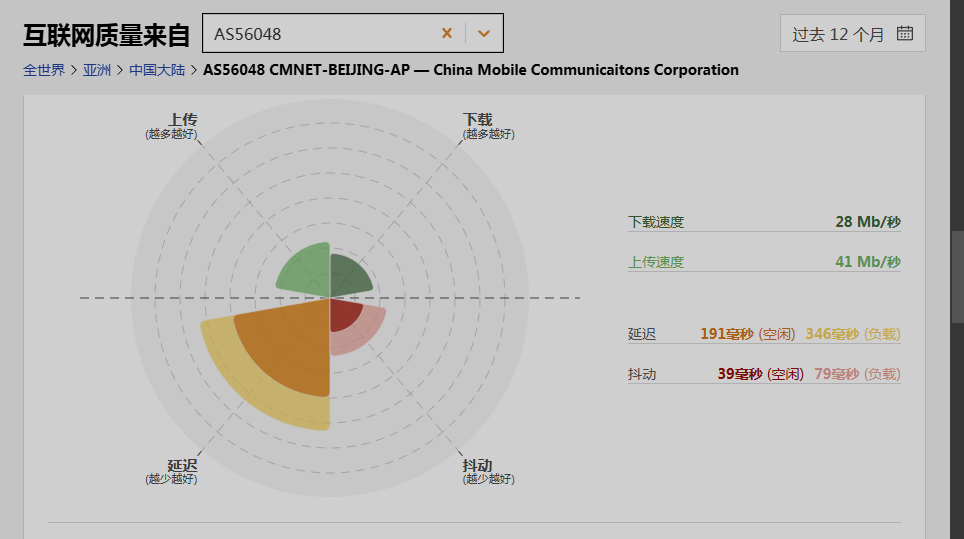
Task: Go to 全世界 breadcrumb link
Action: pyautogui.click(x=44, y=70)
